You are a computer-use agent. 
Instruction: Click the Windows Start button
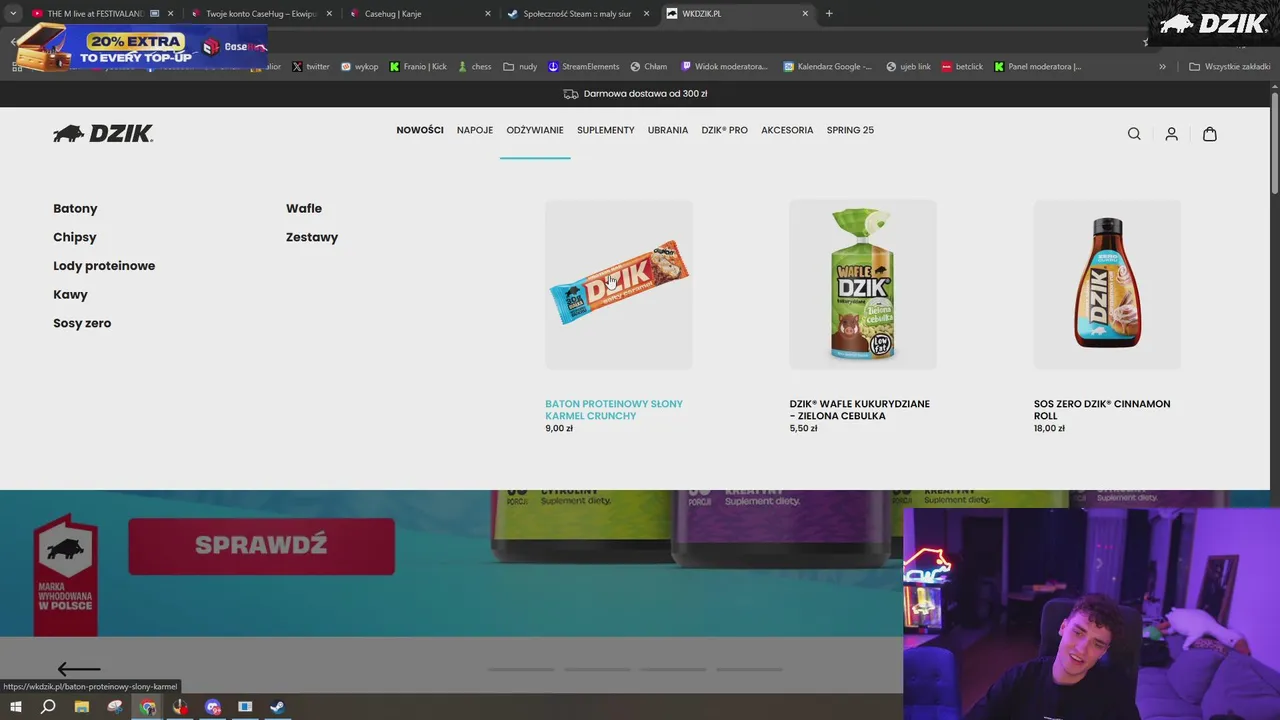click(15, 707)
